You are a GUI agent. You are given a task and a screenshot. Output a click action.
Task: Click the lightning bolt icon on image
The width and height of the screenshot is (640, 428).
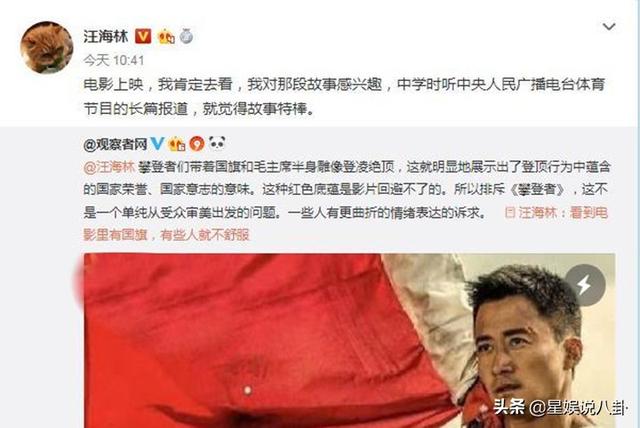coord(585,285)
